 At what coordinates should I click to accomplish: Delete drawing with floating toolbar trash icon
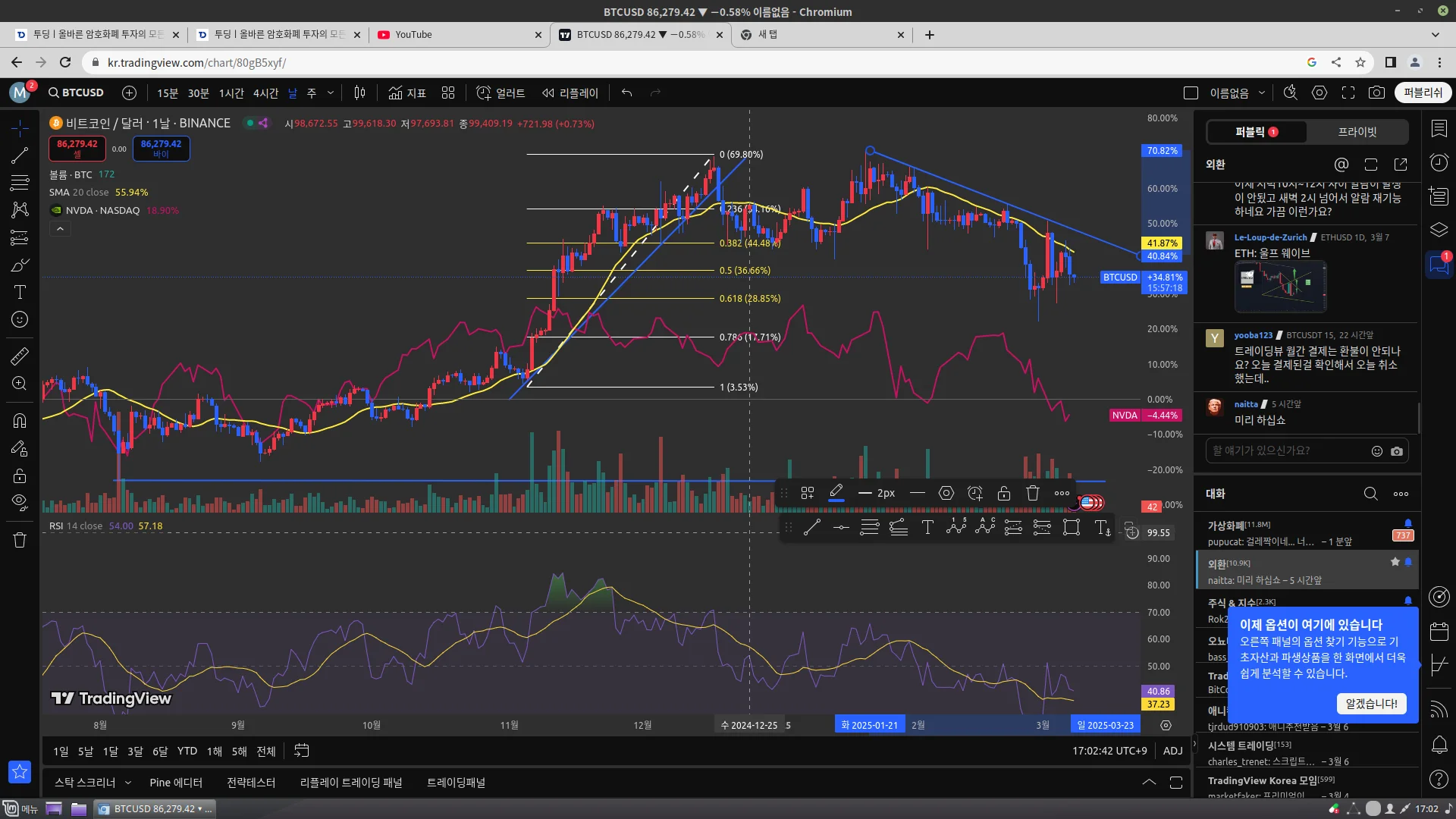[1033, 493]
